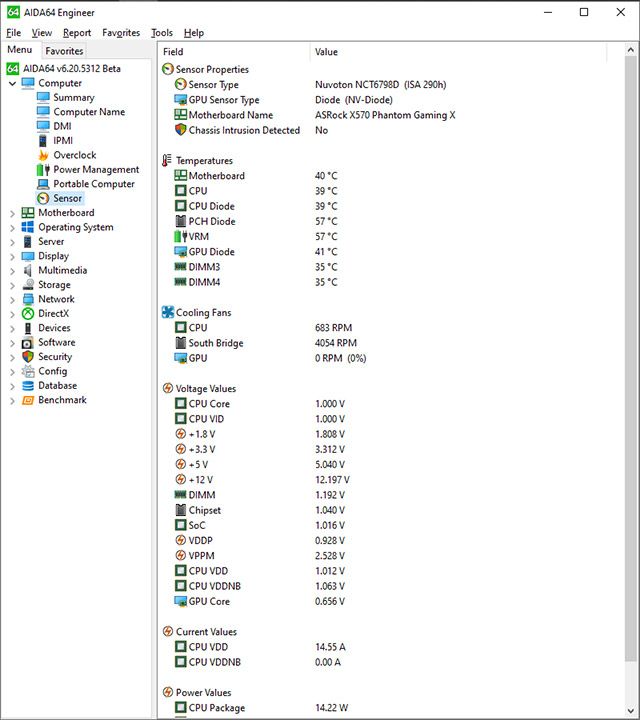Expand the Multimedia tree node

[x=12, y=271]
